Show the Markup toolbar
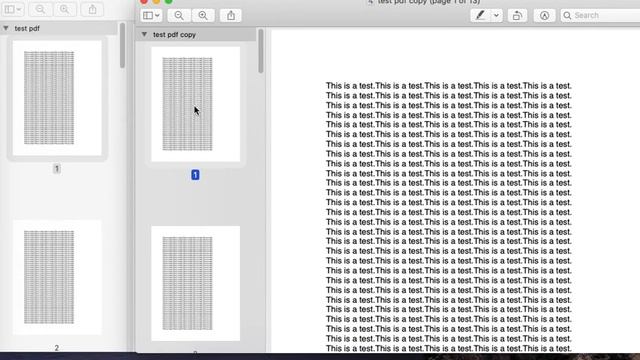640x360 pixels. (544, 16)
